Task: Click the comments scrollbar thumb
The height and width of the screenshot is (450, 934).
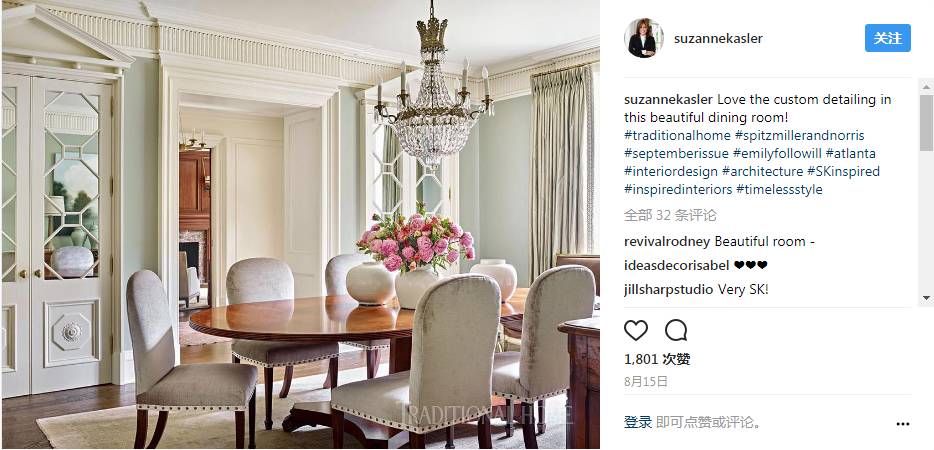Action: tap(926, 123)
